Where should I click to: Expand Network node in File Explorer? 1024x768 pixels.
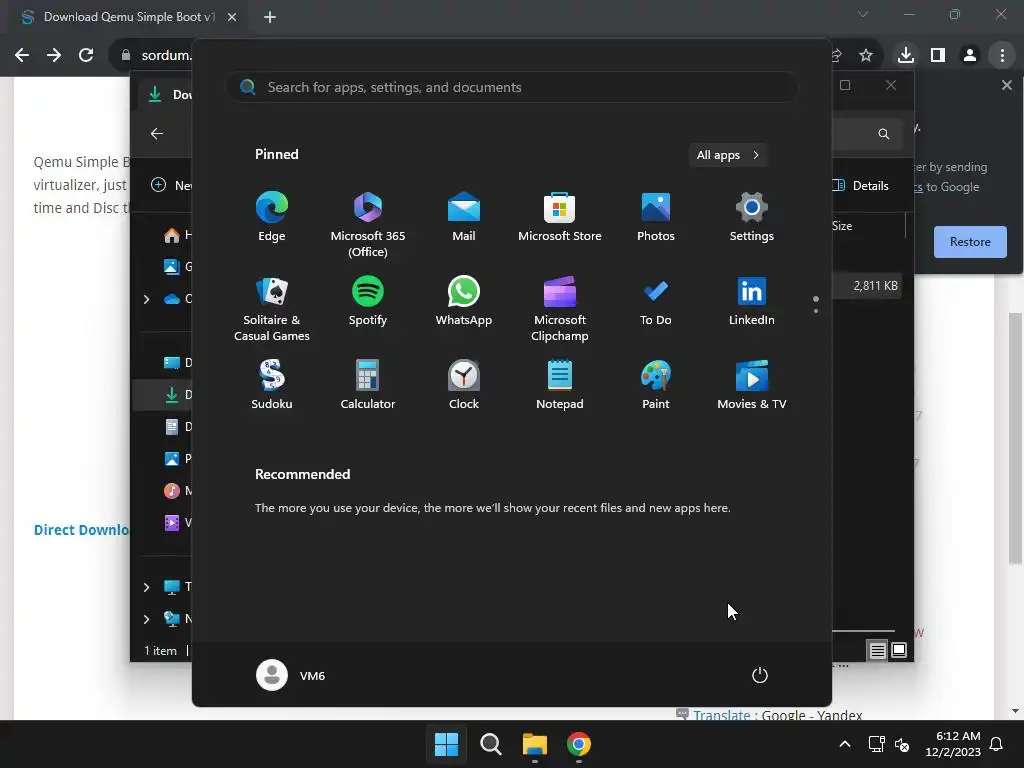click(x=146, y=619)
